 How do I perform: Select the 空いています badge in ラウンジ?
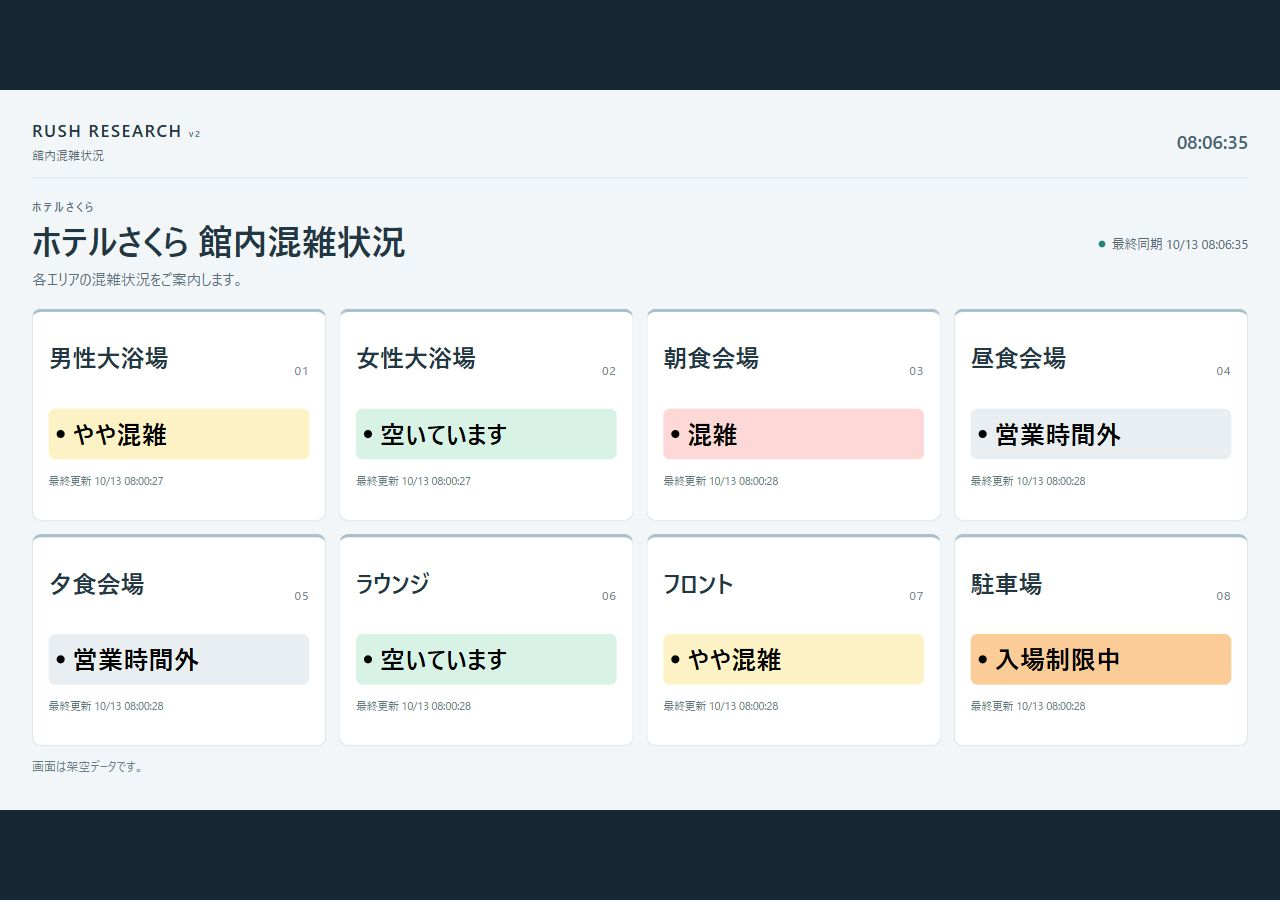486,659
